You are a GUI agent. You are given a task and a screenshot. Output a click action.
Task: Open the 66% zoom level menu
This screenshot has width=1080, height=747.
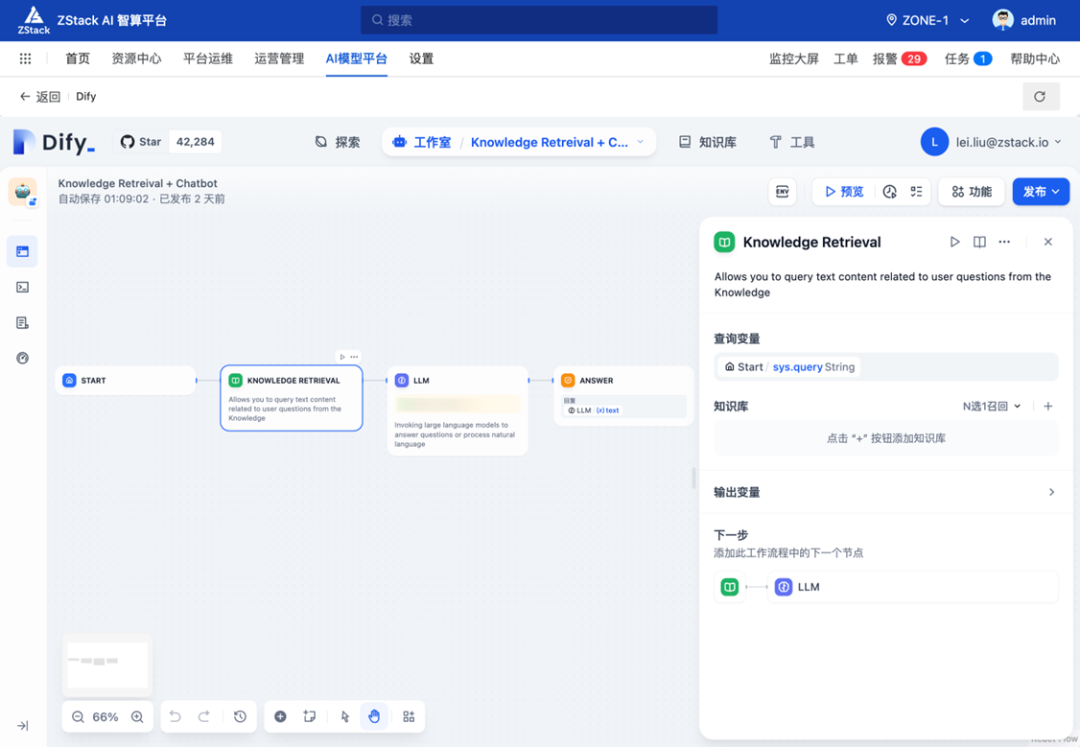105,717
